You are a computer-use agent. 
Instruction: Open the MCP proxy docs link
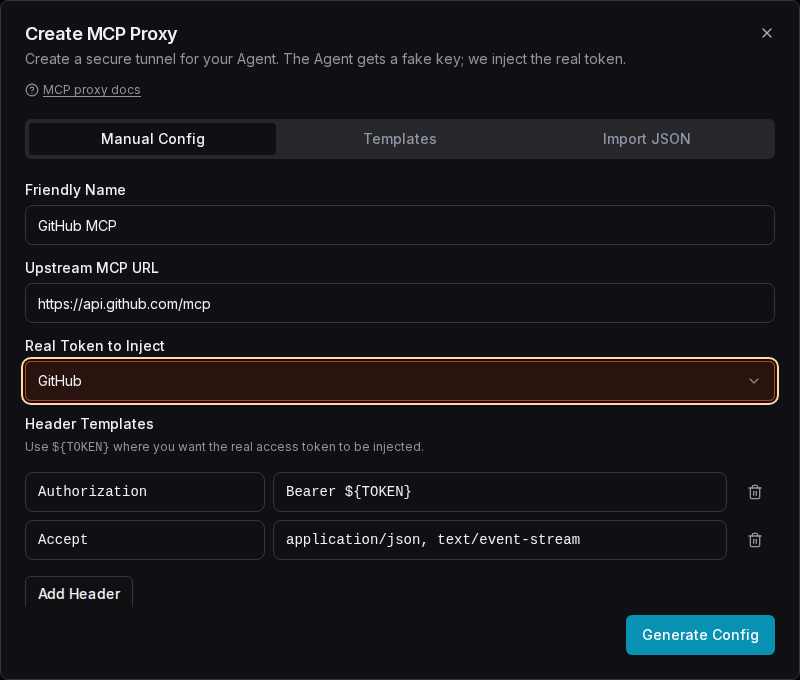point(91,90)
